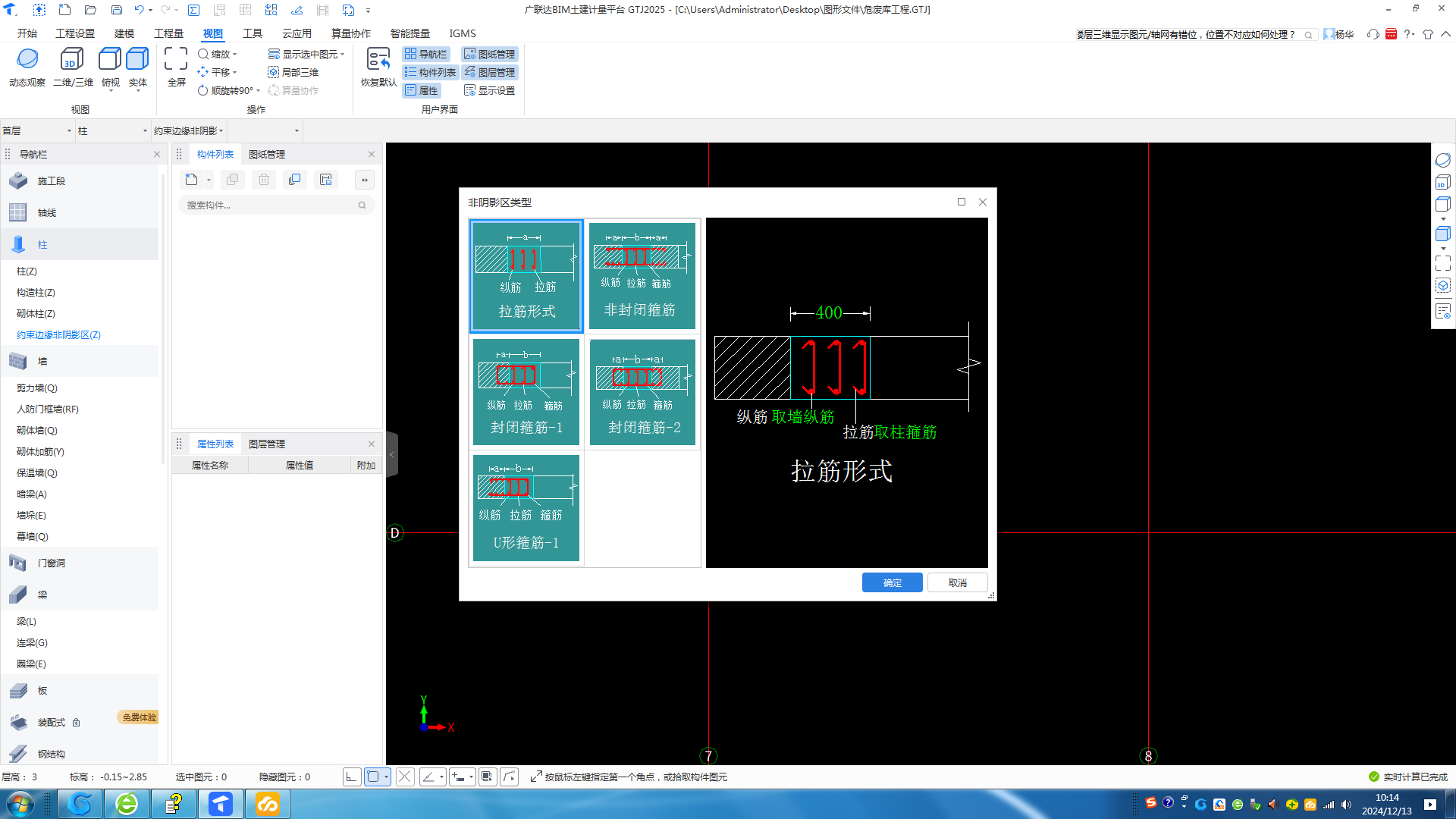Click the search magnifier in component search box
Image resolution: width=1456 pixels, height=819 pixels.
tap(362, 206)
